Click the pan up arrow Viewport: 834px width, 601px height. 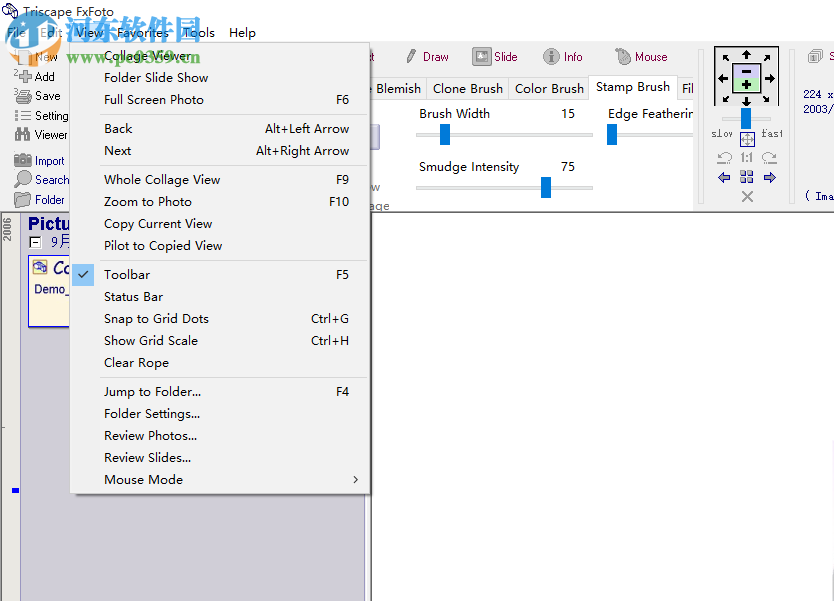coord(746,54)
